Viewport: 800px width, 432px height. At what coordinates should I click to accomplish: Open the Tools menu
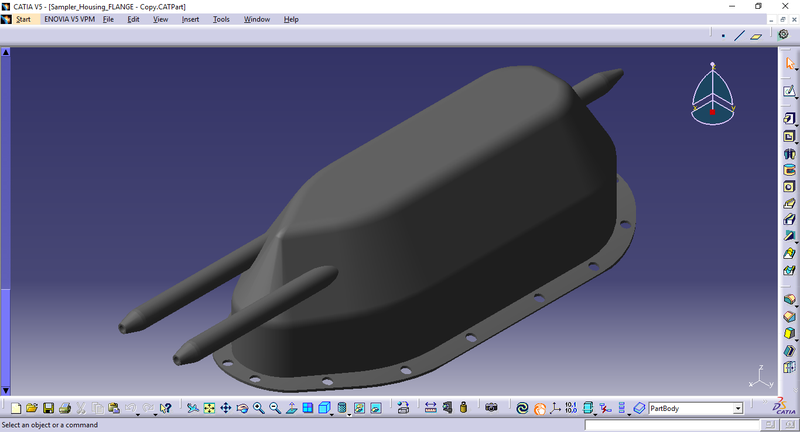221,19
